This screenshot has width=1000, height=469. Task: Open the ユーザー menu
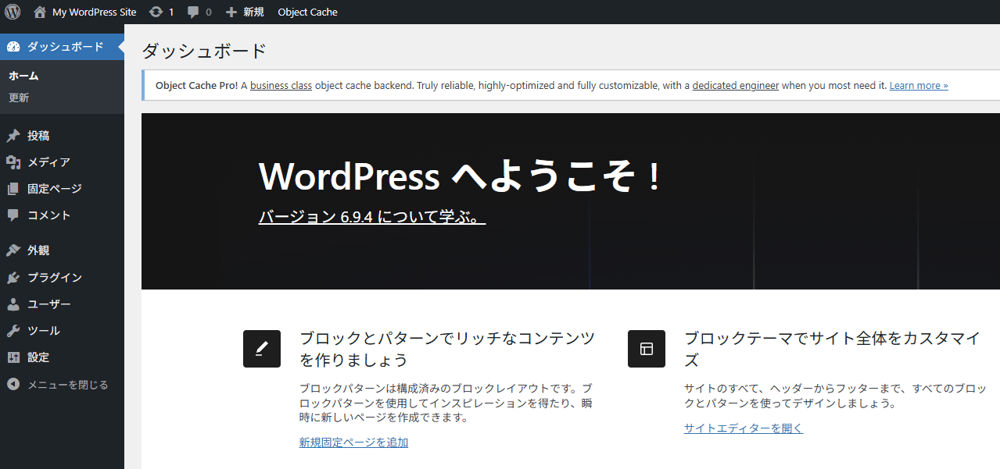click(x=48, y=304)
